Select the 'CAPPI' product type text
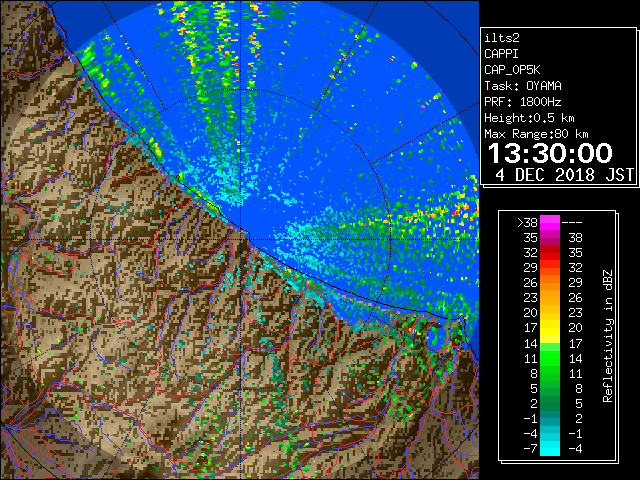Viewport: 640px width, 480px height. click(501, 54)
